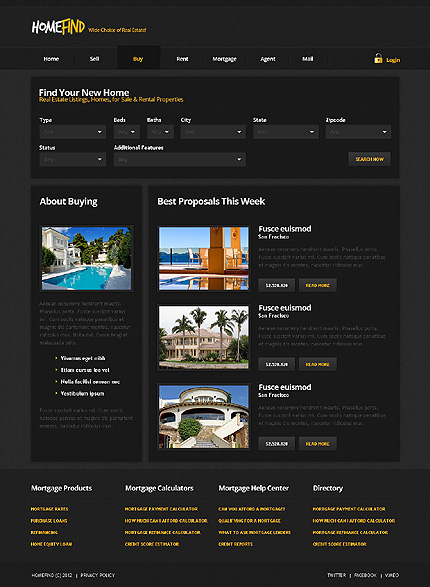The height and width of the screenshot is (587, 430).
Task: Click the Mortgage Rates footer link
Action: [49, 509]
